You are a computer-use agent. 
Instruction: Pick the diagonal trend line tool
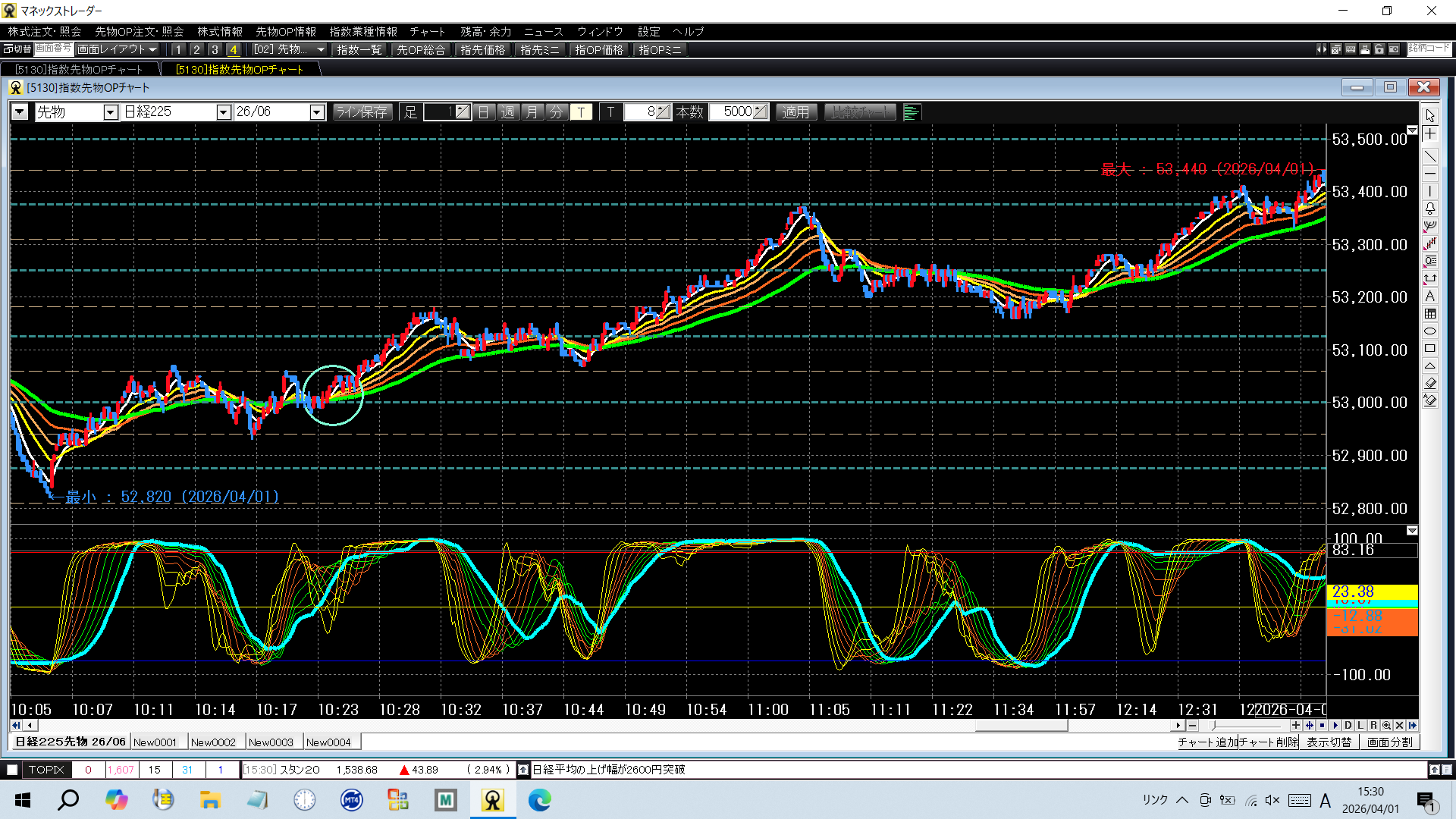click(1429, 156)
